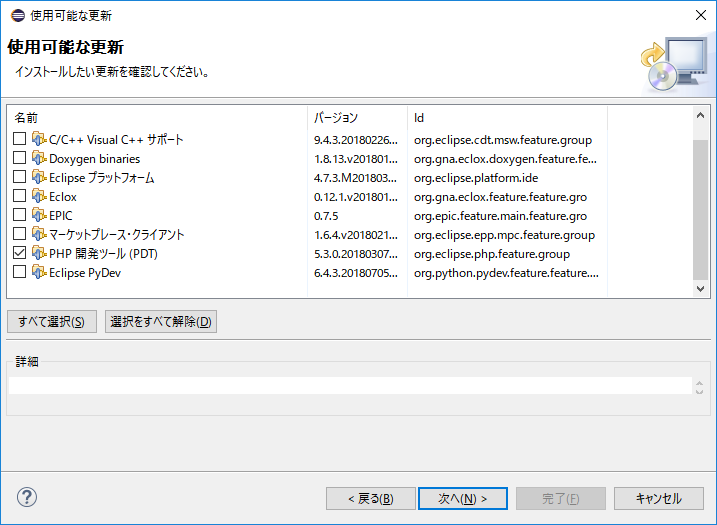Click the Eclipse PyDev feature icon
The image size is (717, 525).
39,272
